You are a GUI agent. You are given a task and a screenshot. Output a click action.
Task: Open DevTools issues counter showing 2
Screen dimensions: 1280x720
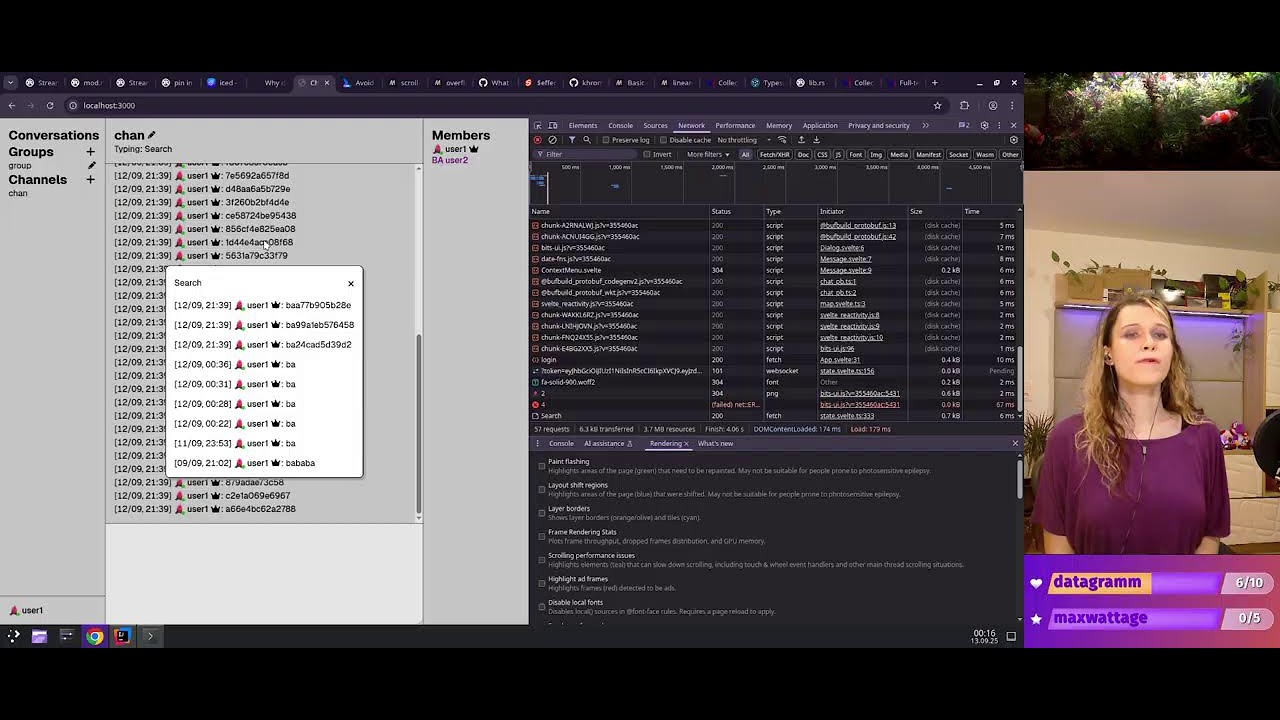tap(964, 126)
